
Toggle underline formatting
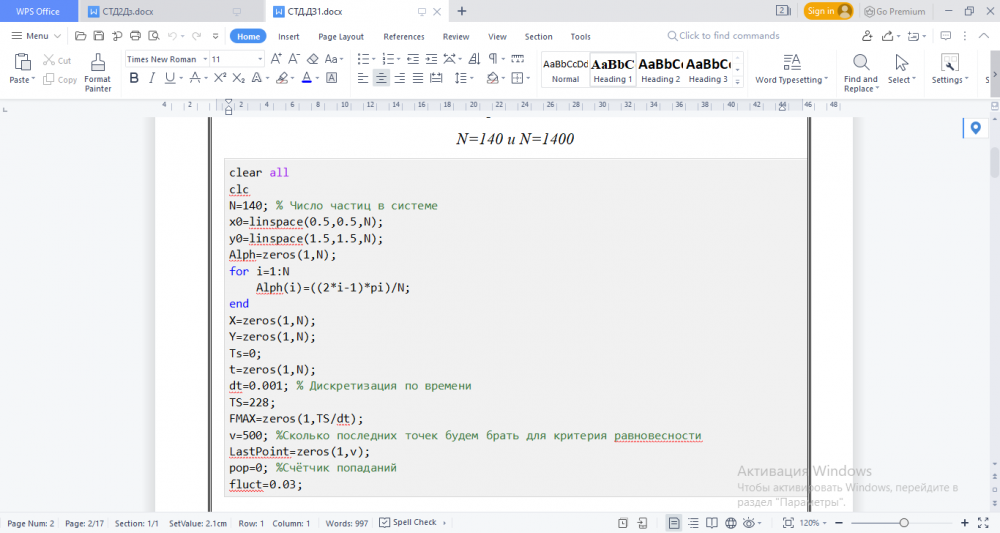pos(170,78)
